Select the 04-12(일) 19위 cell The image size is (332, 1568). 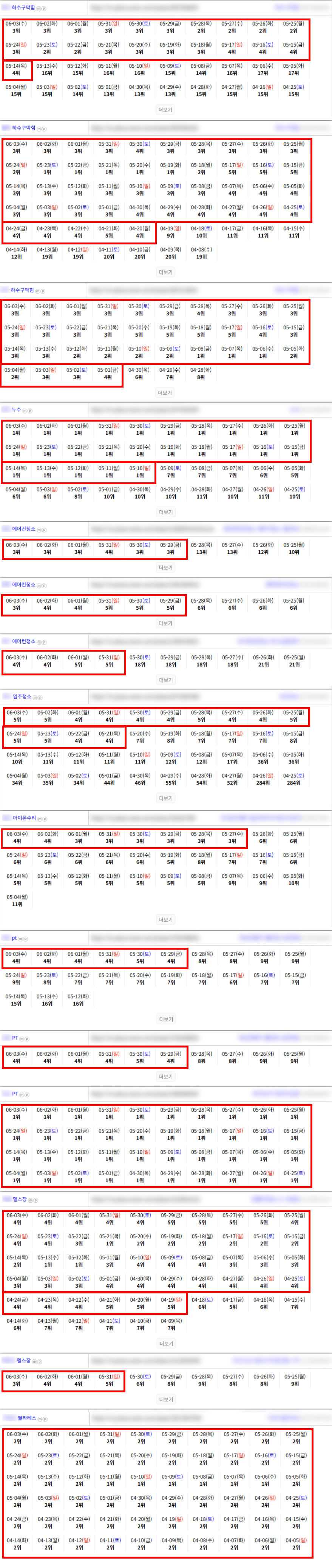point(78,253)
